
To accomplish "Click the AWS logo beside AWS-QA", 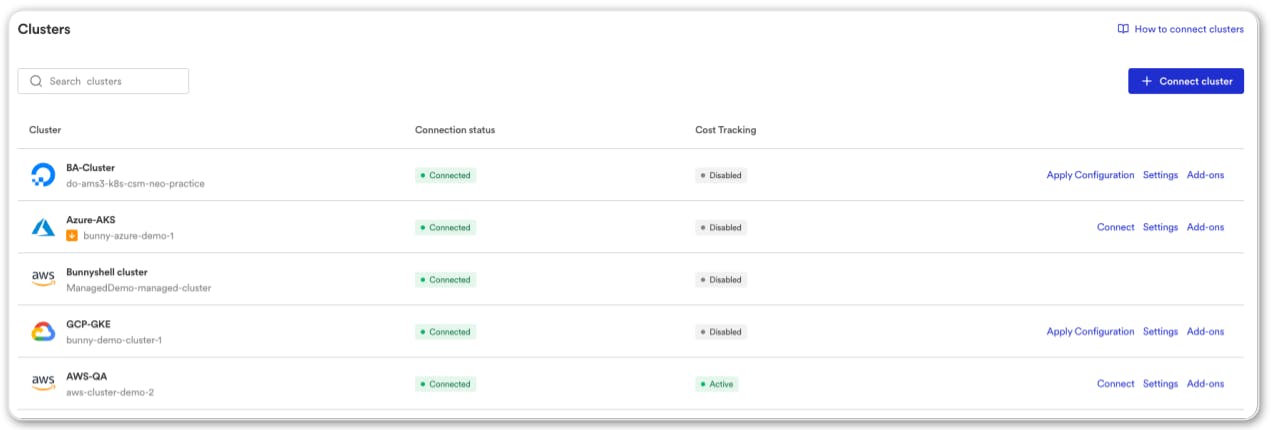I will [x=43, y=384].
